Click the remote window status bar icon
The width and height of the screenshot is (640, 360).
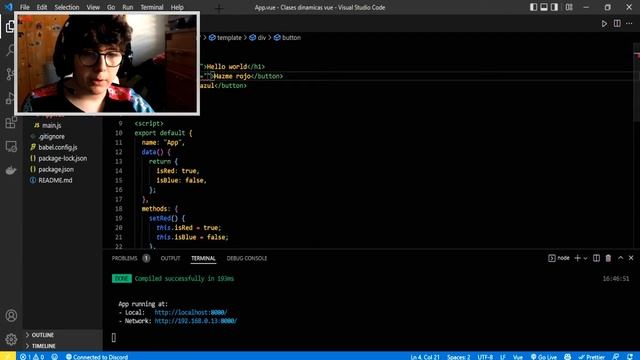point(7,356)
